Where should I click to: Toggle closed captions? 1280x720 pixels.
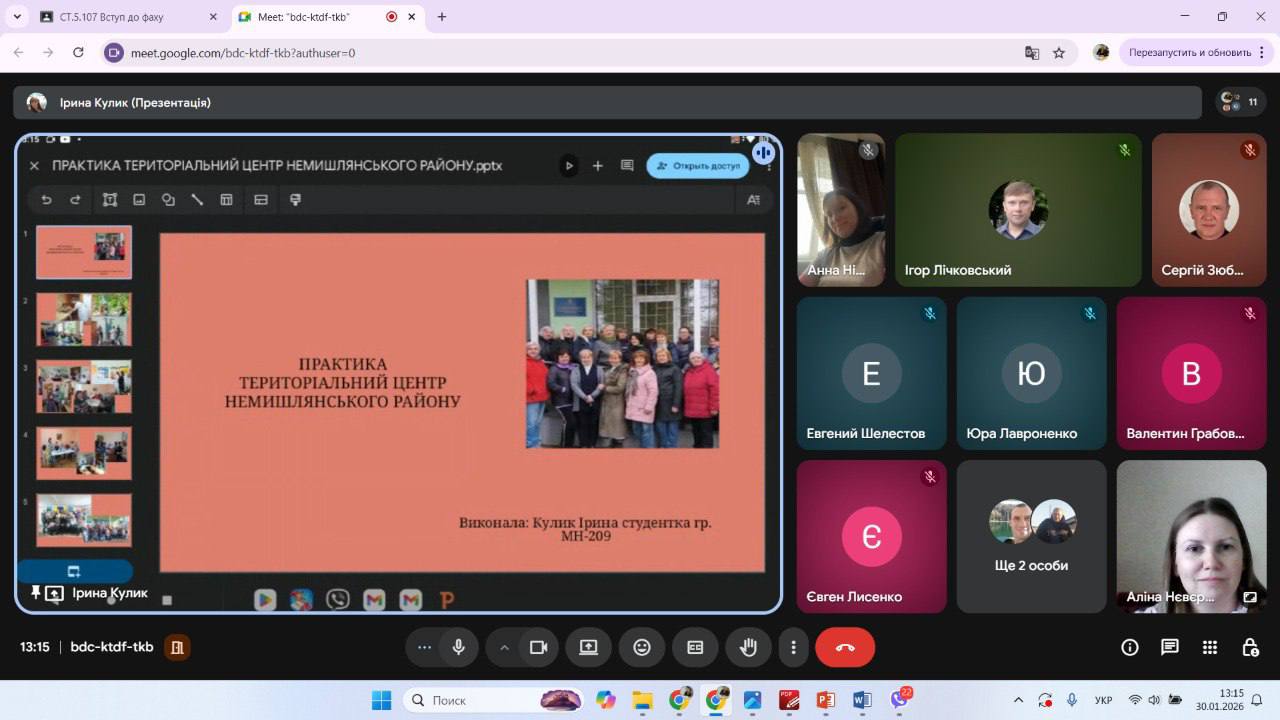(695, 647)
